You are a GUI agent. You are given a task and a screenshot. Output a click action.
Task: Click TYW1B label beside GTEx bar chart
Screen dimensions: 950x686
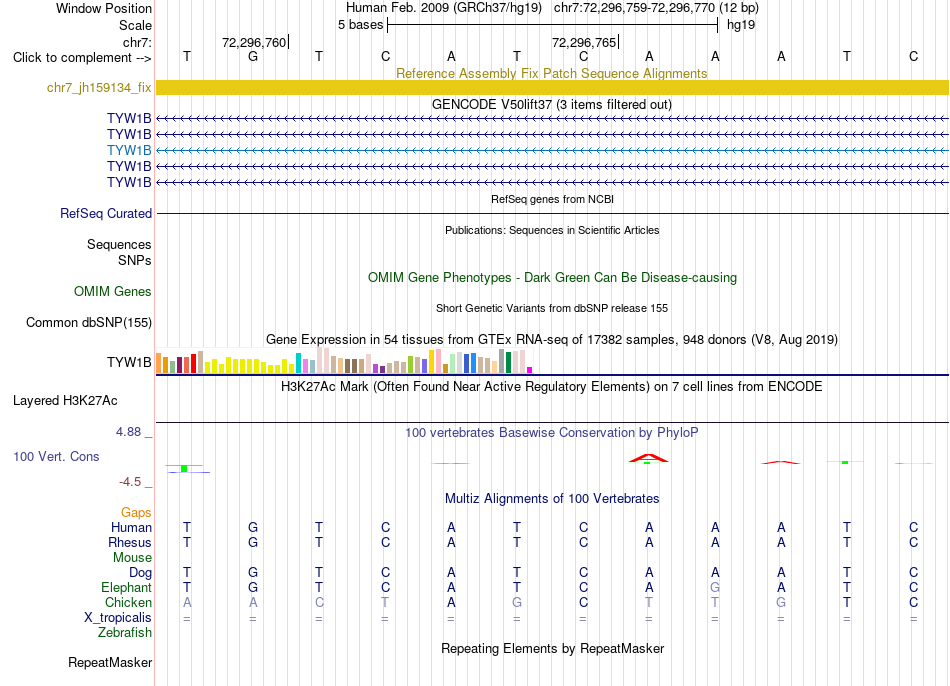click(x=129, y=362)
